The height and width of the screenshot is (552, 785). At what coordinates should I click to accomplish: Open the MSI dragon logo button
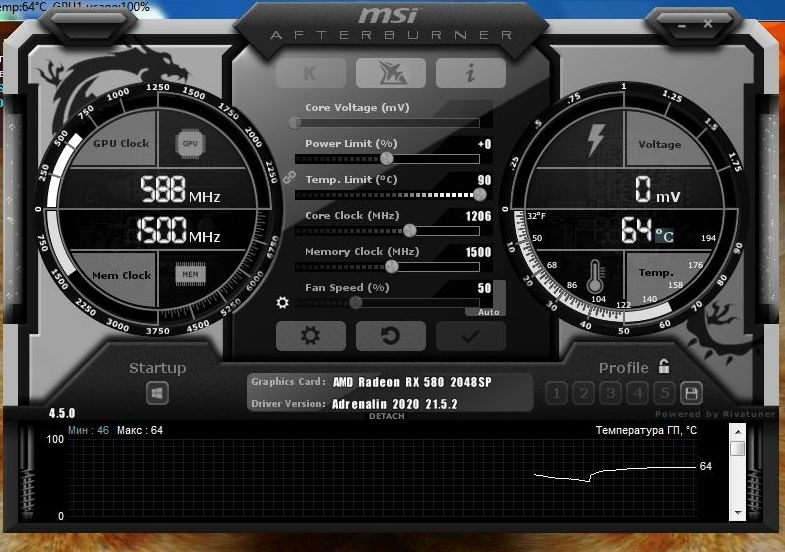[x=390, y=73]
